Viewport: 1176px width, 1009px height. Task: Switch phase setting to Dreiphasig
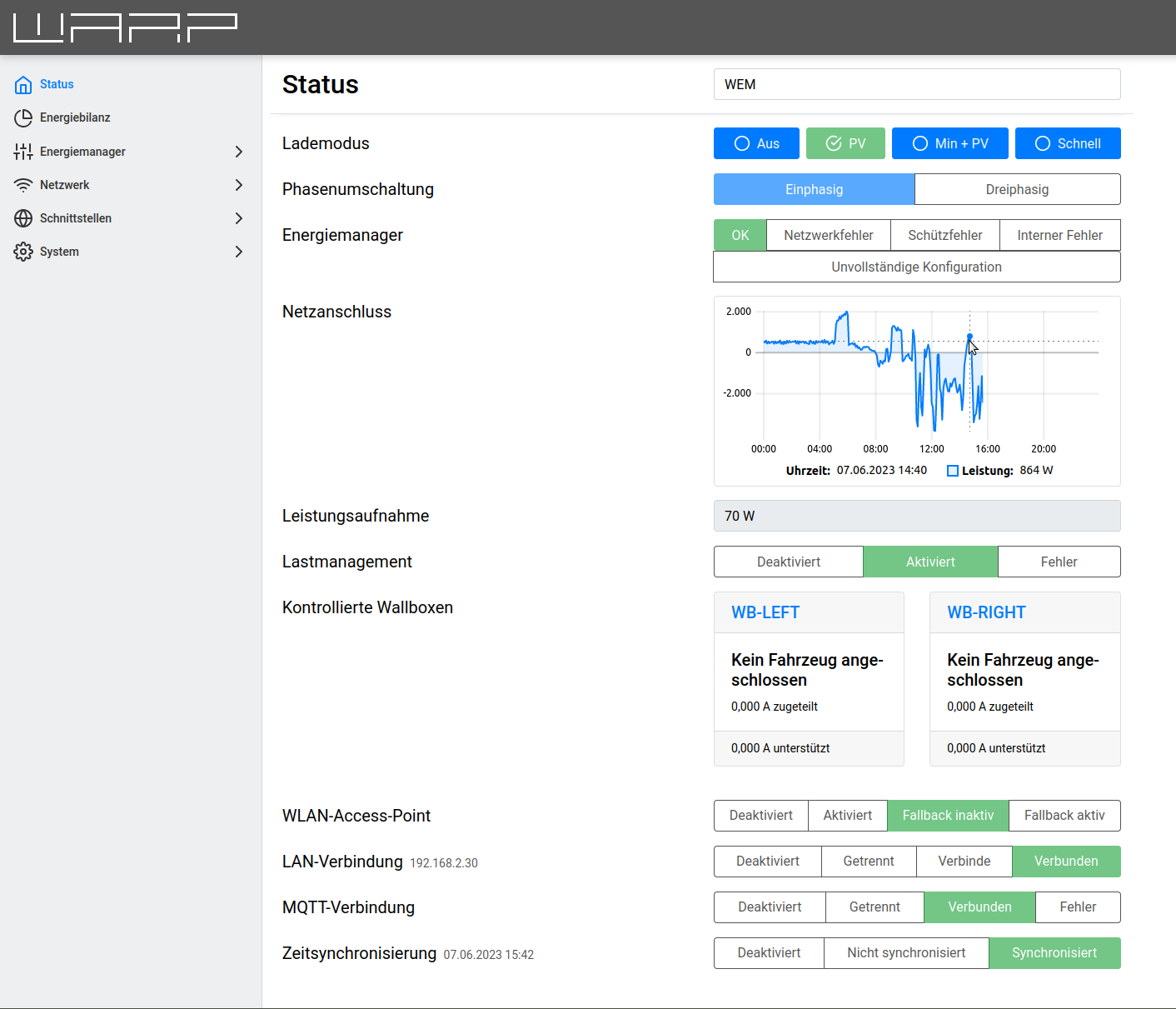pos(1017,189)
